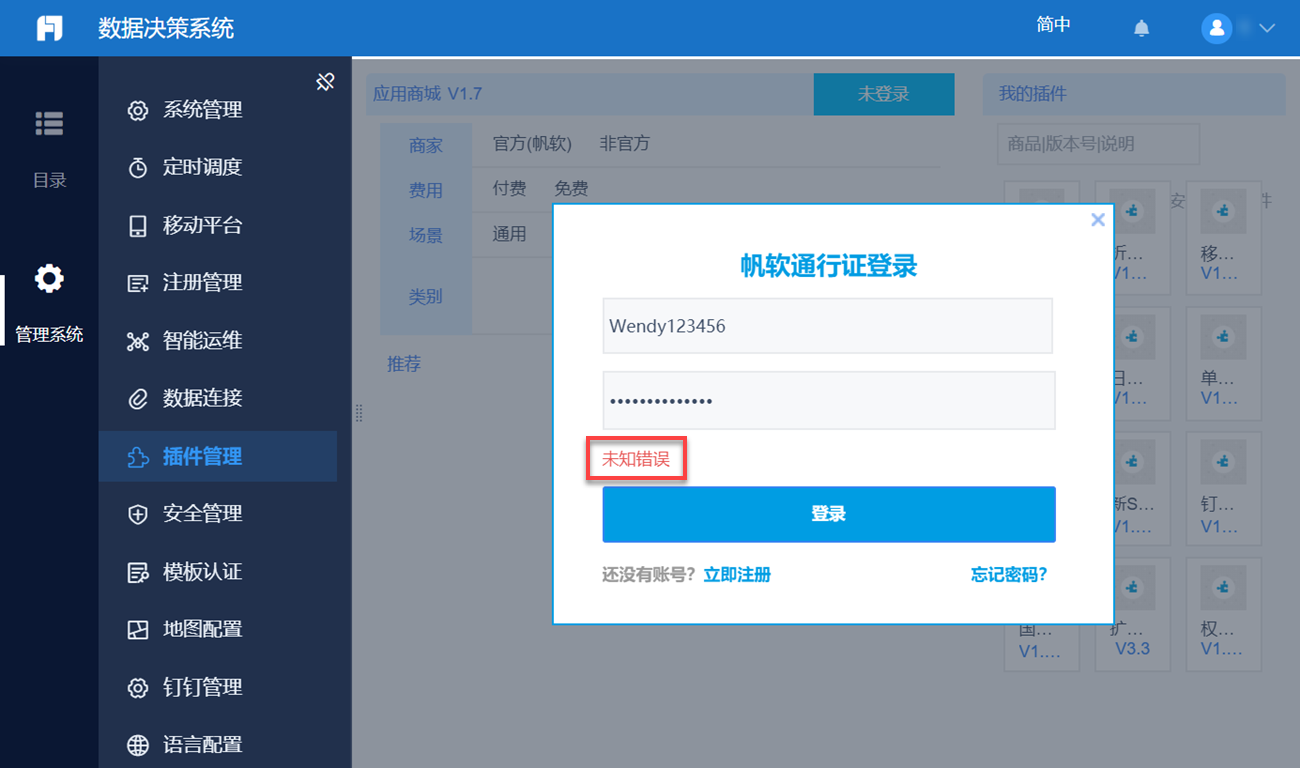Click the 注册管理 icon
1300x768 pixels.
coord(138,283)
